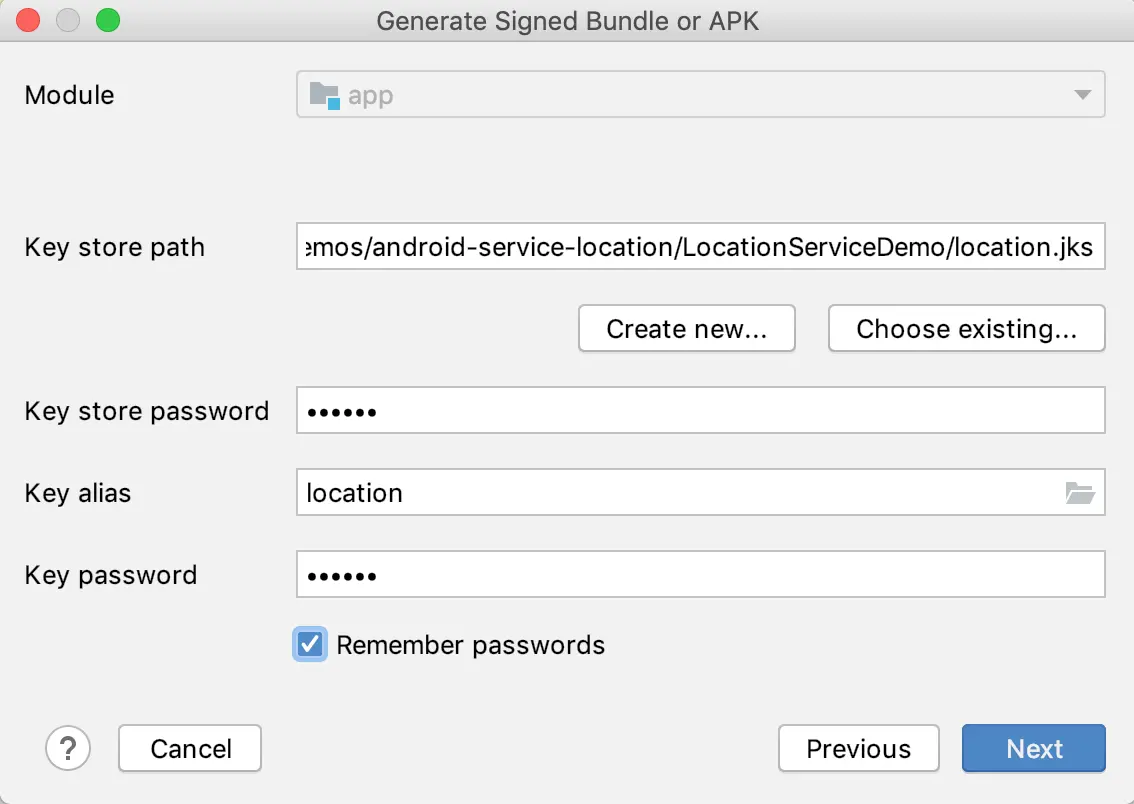This screenshot has width=1134, height=804.
Task: Click into the Key store password field
Action: coord(700,411)
